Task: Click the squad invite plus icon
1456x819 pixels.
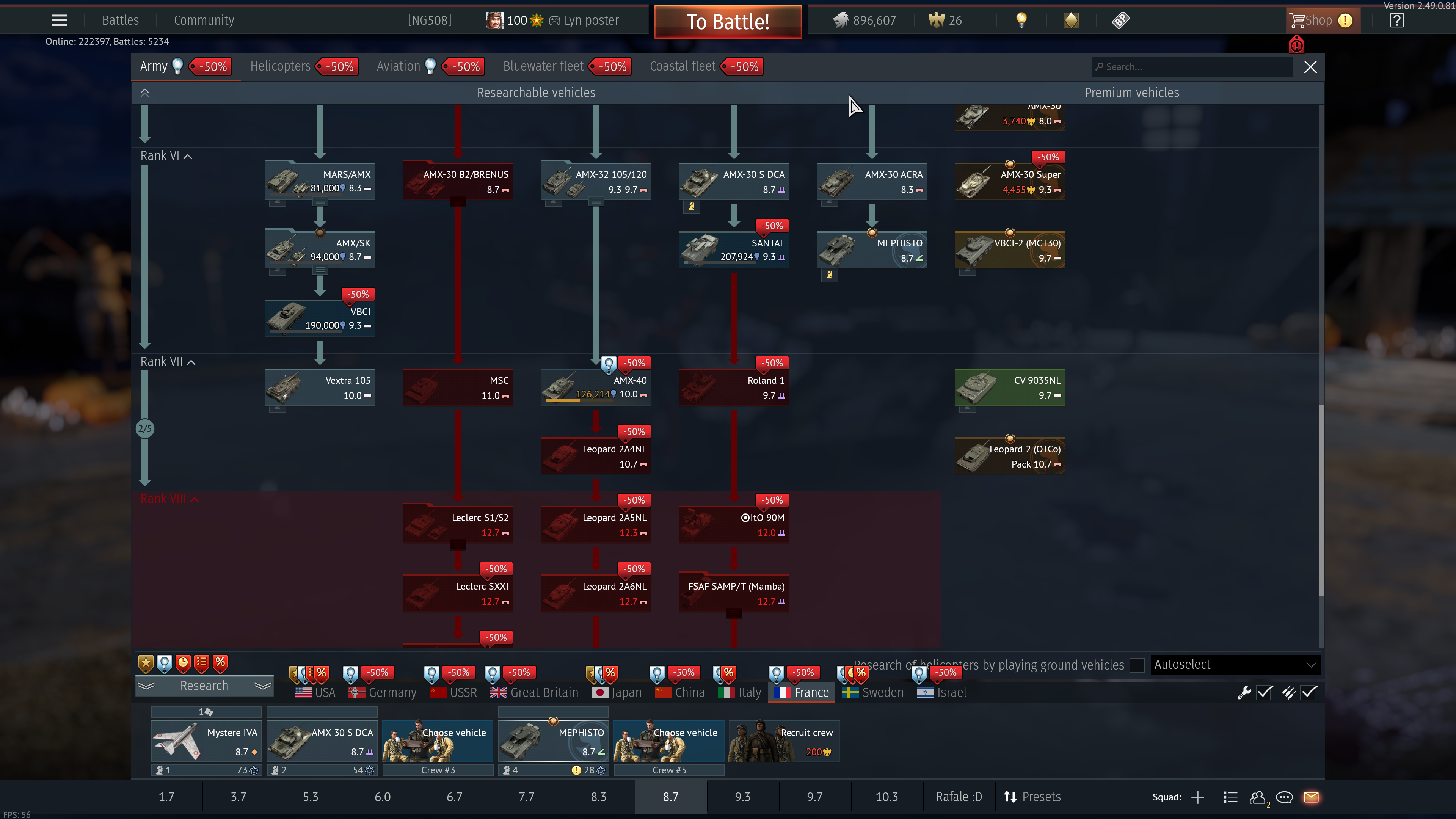Action: (x=1197, y=797)
